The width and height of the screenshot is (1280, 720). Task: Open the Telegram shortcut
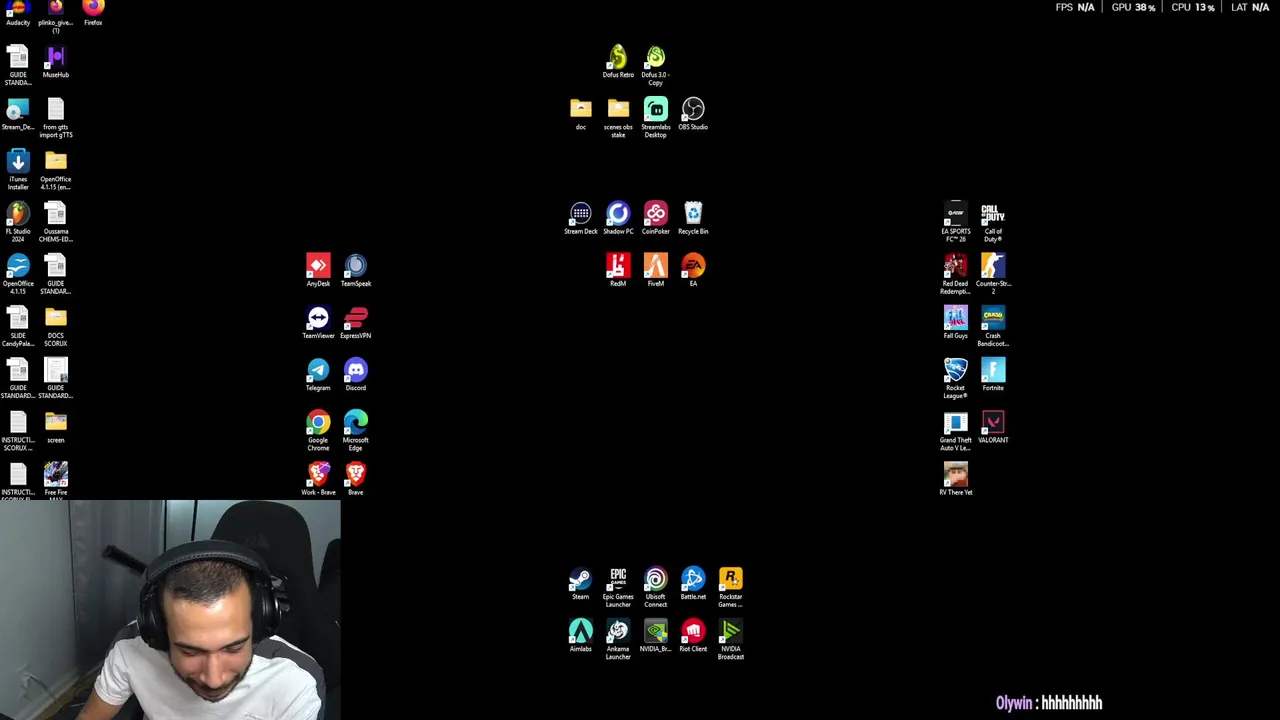(x=318, y=374)
